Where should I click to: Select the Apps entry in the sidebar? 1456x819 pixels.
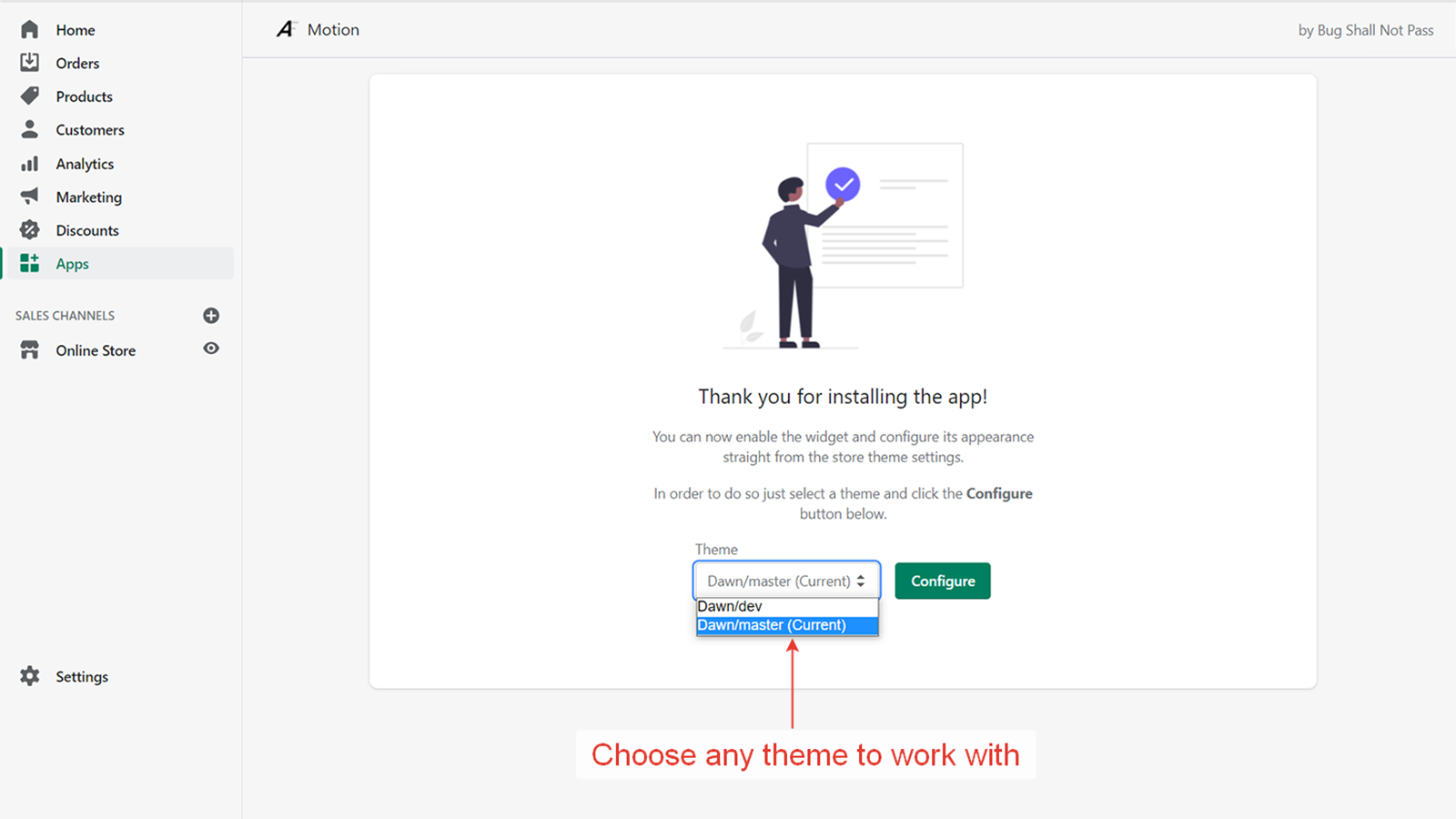pyautogui.click(x=72, y=263)
